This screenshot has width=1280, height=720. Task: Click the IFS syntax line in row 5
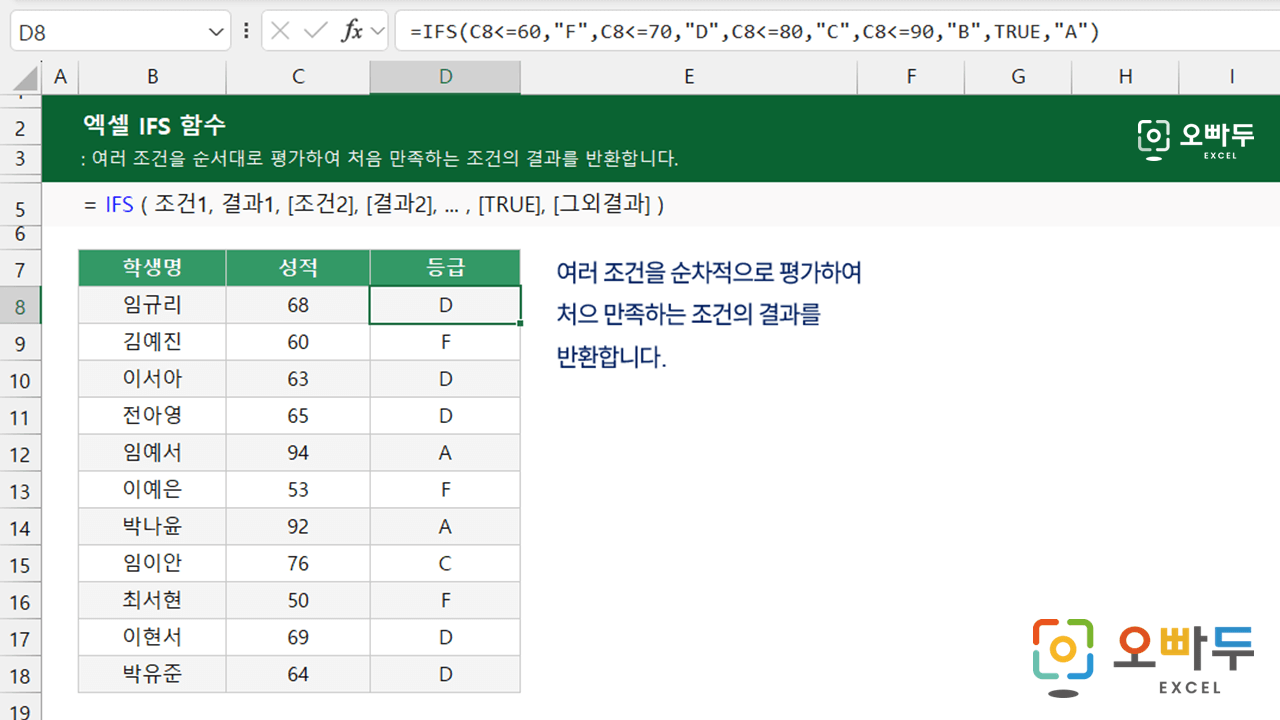[x=375, y=205]
